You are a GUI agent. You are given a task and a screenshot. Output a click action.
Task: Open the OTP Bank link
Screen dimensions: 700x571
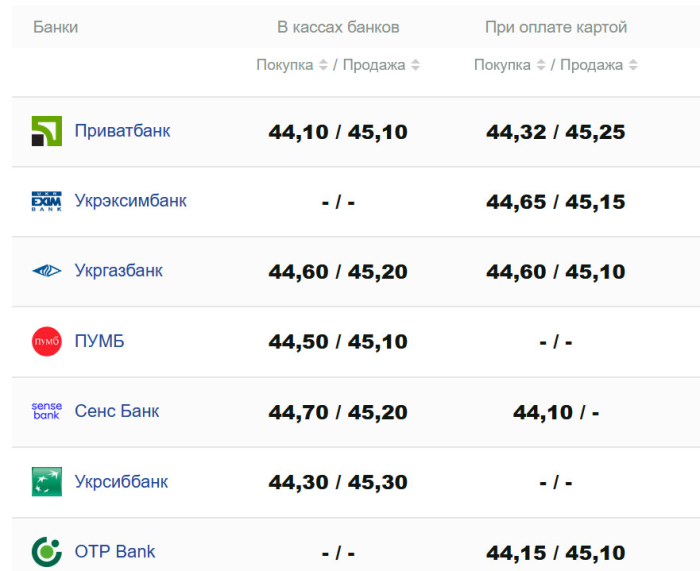click(x=115, y=551)
